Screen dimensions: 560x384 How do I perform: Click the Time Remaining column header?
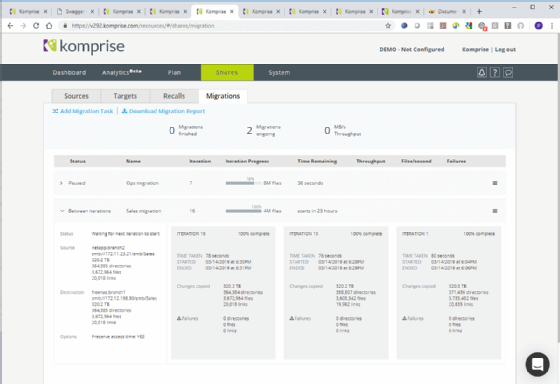[x=317, y=161]
